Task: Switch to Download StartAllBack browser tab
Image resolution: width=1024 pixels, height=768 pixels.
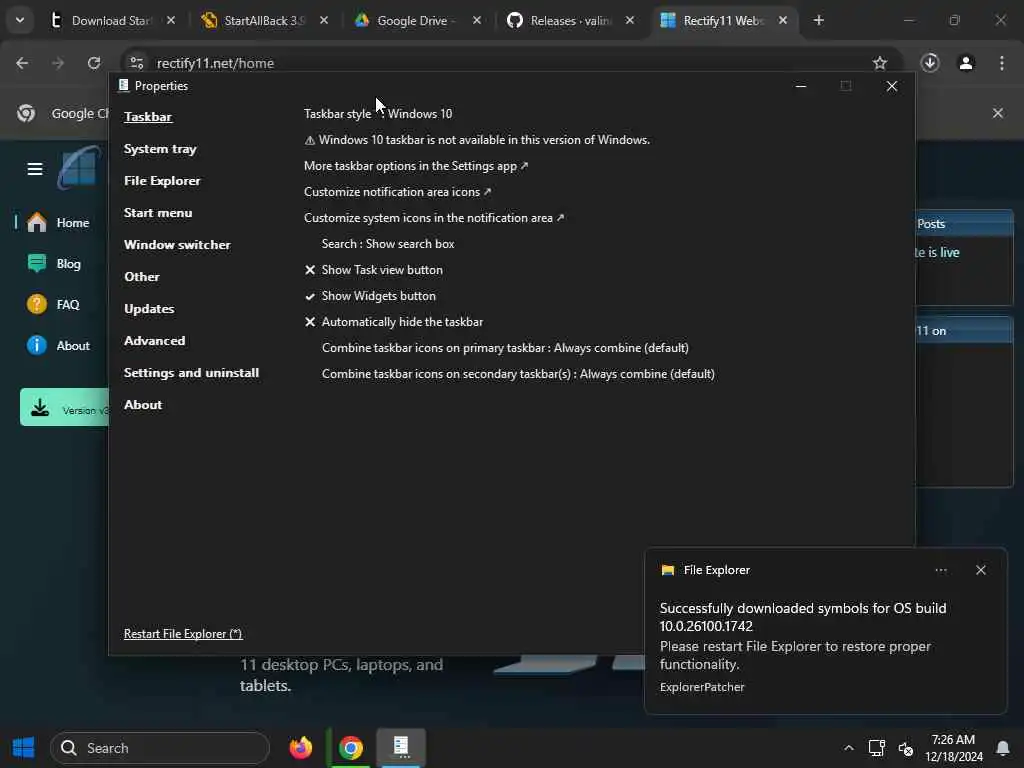Action: point(112,20)
